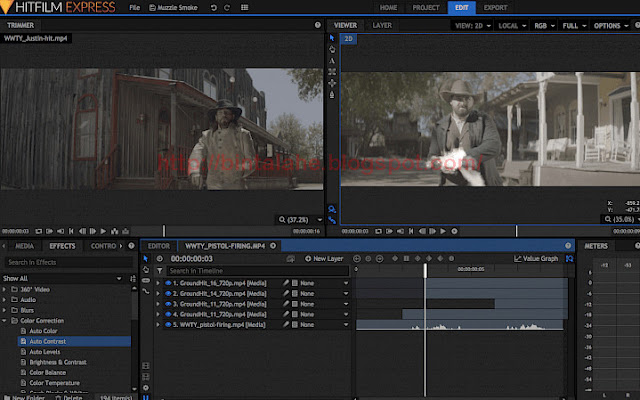Switch to the HOME screen tab
Screen dimensions: 640x400
(388, 7)
